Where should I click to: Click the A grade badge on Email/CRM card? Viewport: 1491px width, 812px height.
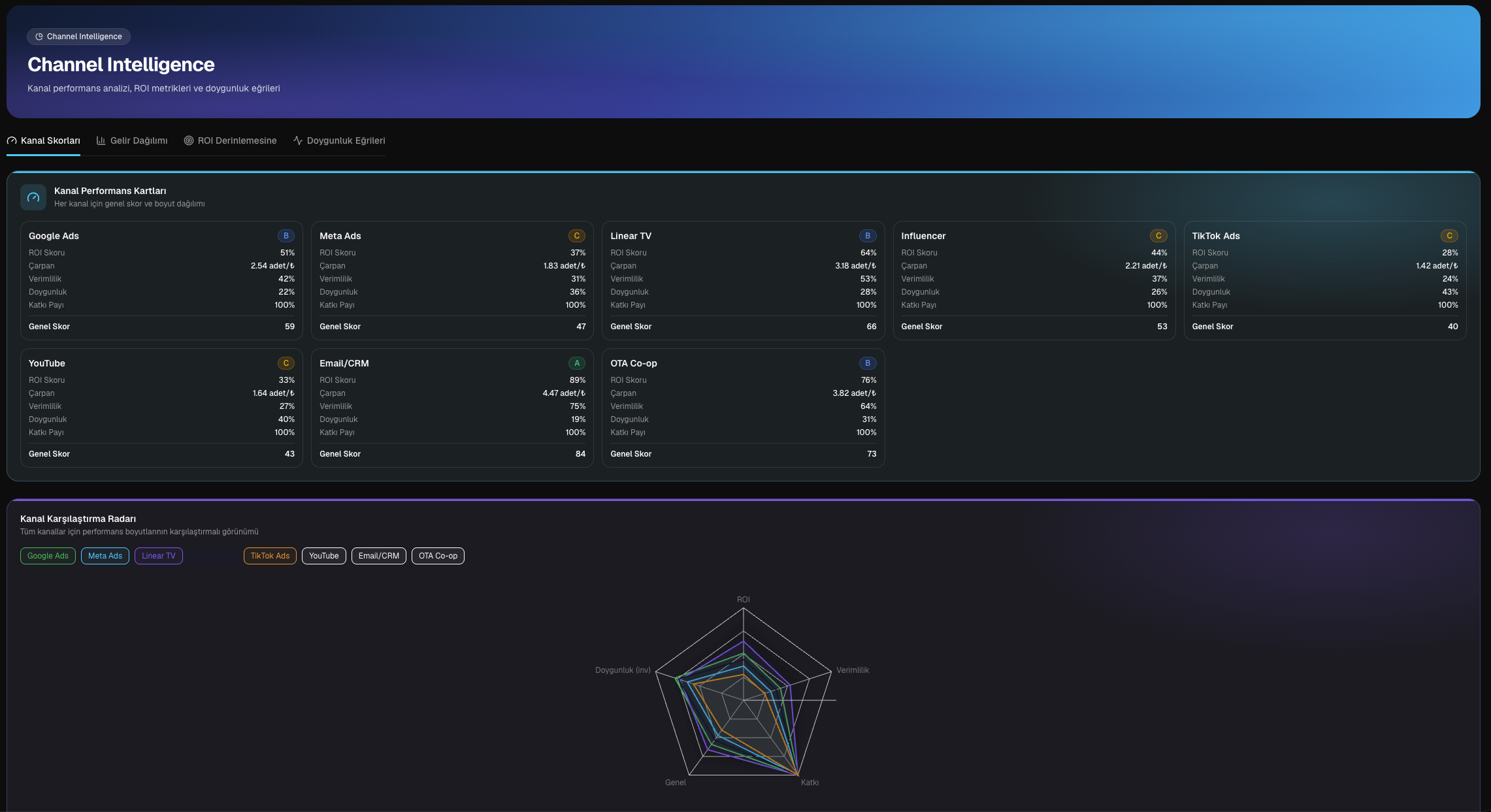[x=577, y=363]
